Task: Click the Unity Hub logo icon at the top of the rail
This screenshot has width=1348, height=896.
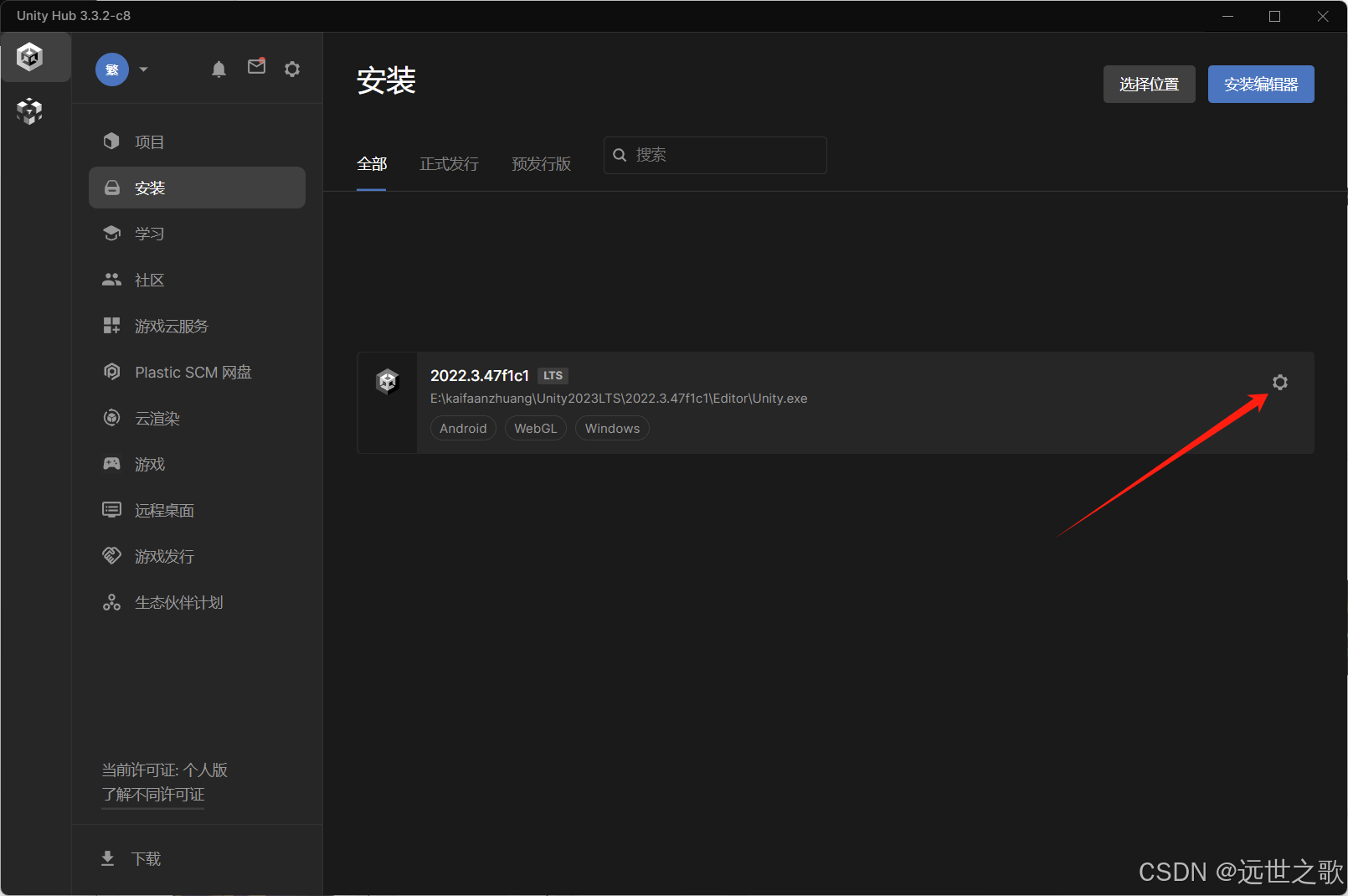Action: 30,57
